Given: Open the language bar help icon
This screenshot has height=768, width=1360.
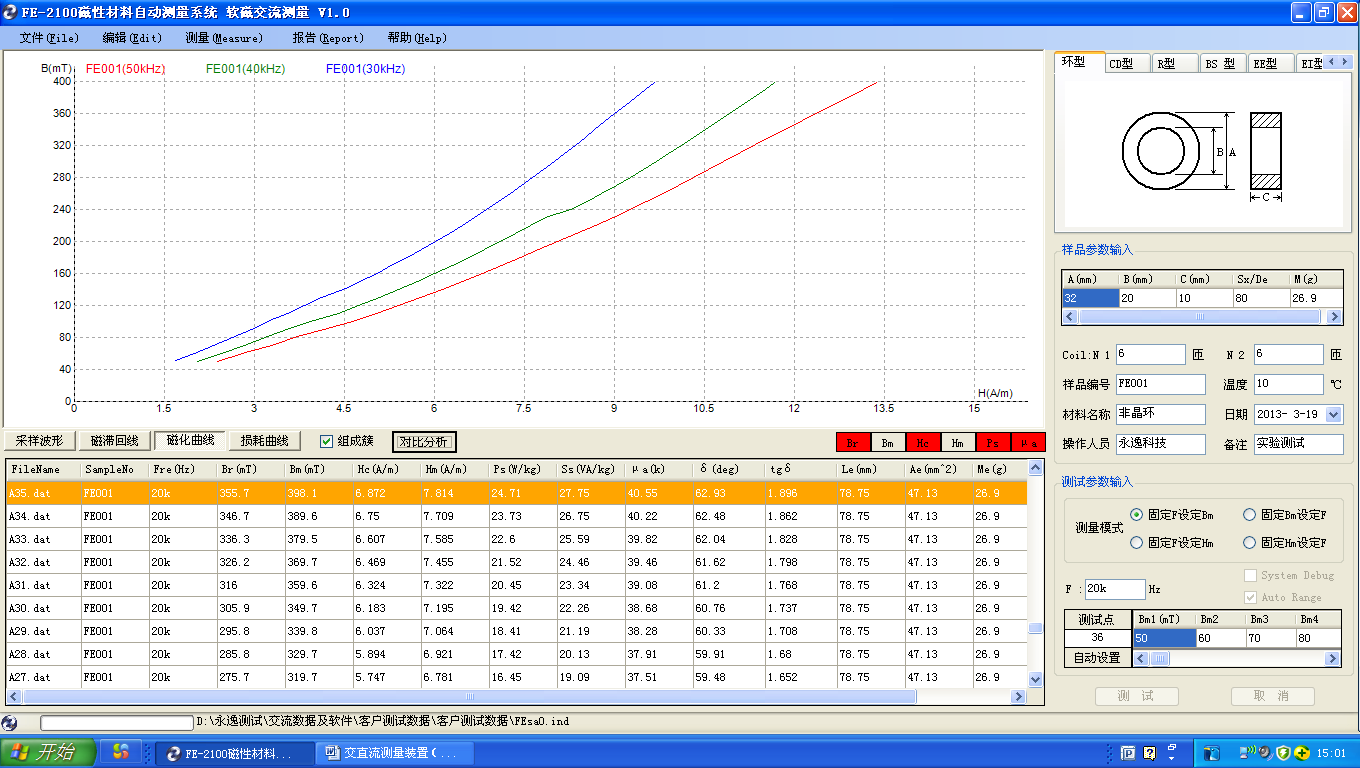Looking at the screenshot, I should point(1149,753).
